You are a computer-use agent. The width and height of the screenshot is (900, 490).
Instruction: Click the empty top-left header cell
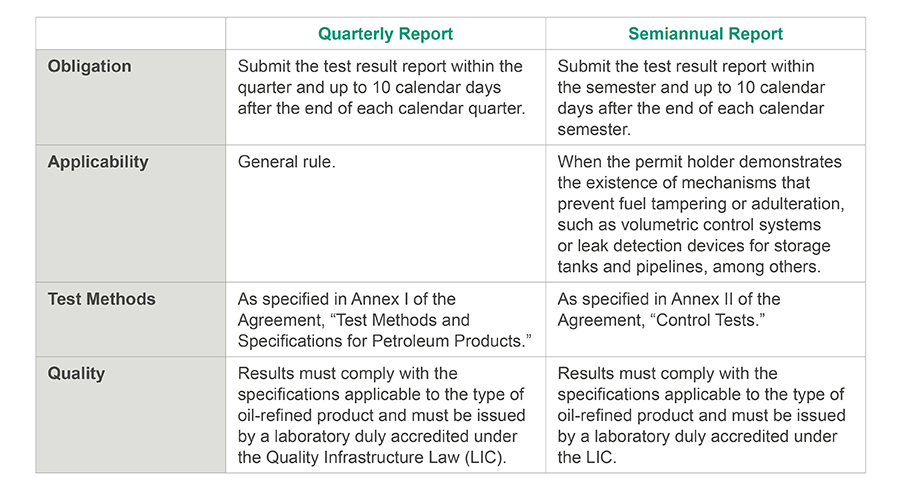point(130,34)
